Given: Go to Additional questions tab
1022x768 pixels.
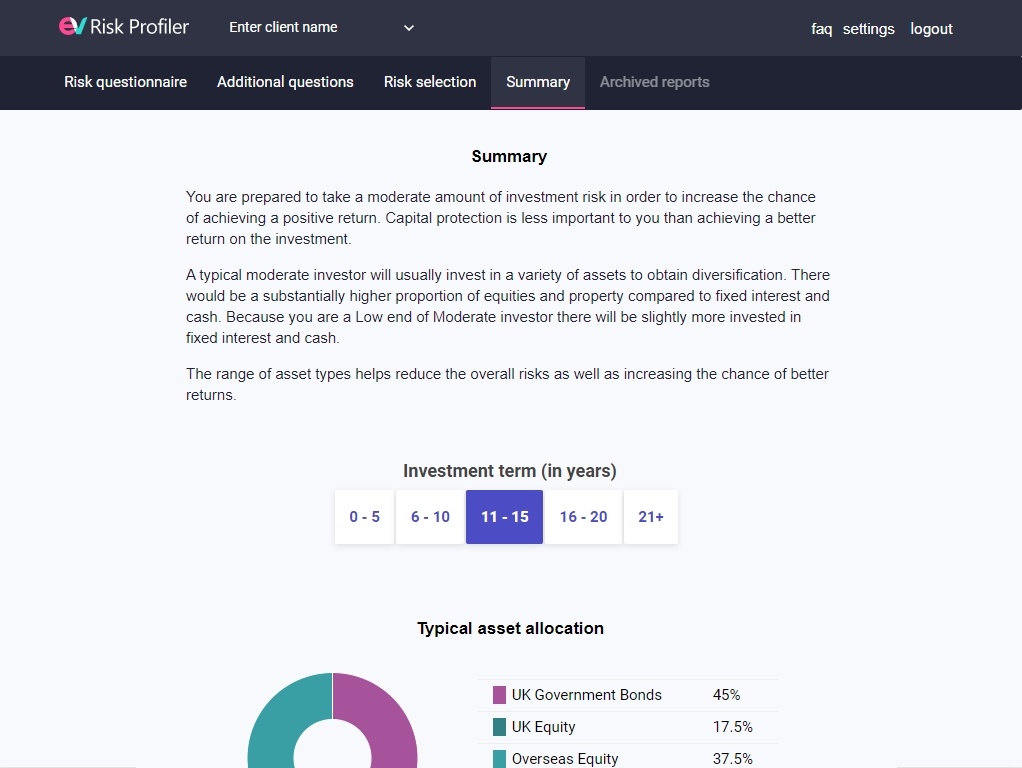Looking at the screenshot, I should pyautogui.click(x=285, y=82).
